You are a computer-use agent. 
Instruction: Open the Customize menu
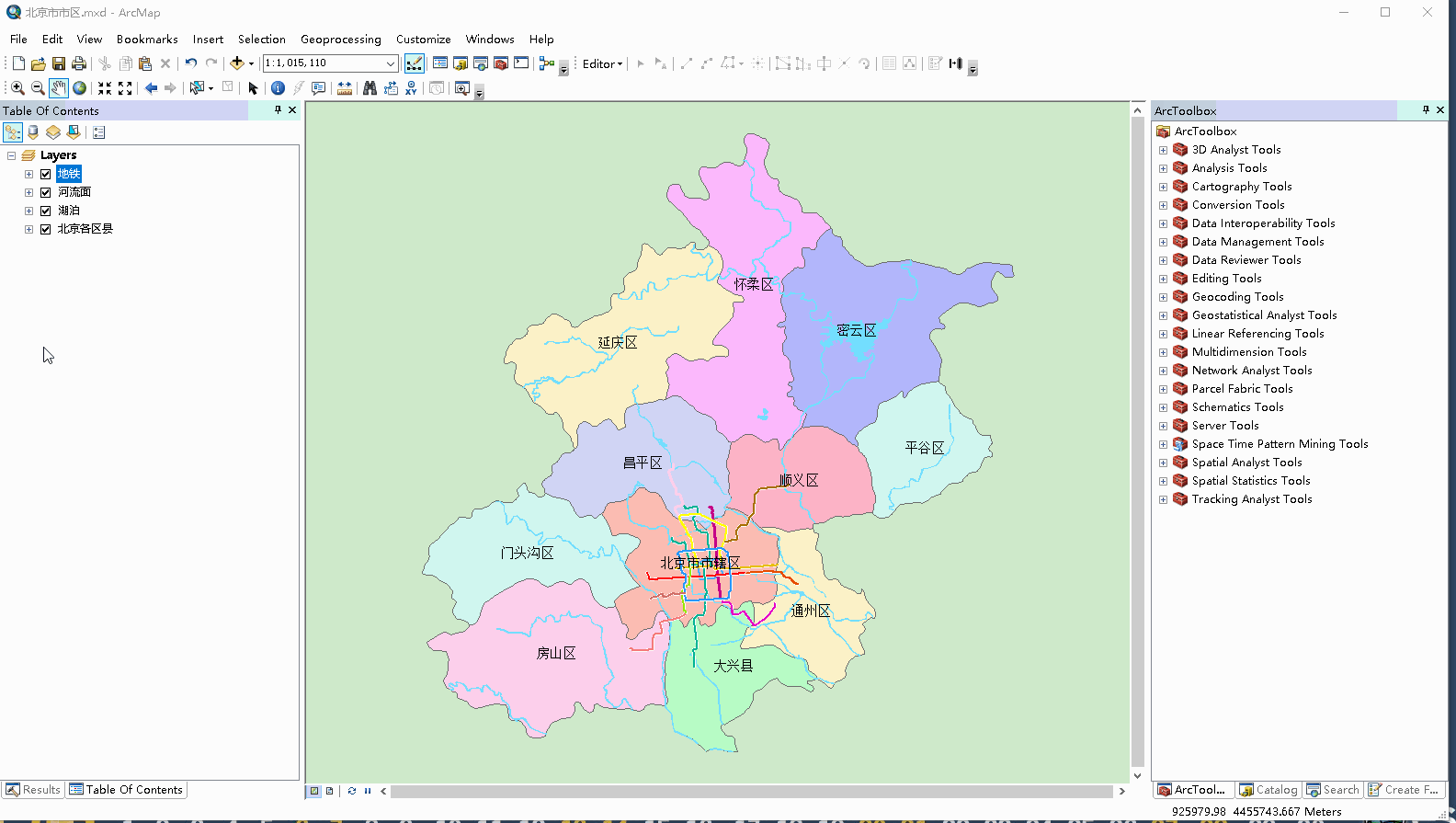pyautogui.click(x=423, y=40)
